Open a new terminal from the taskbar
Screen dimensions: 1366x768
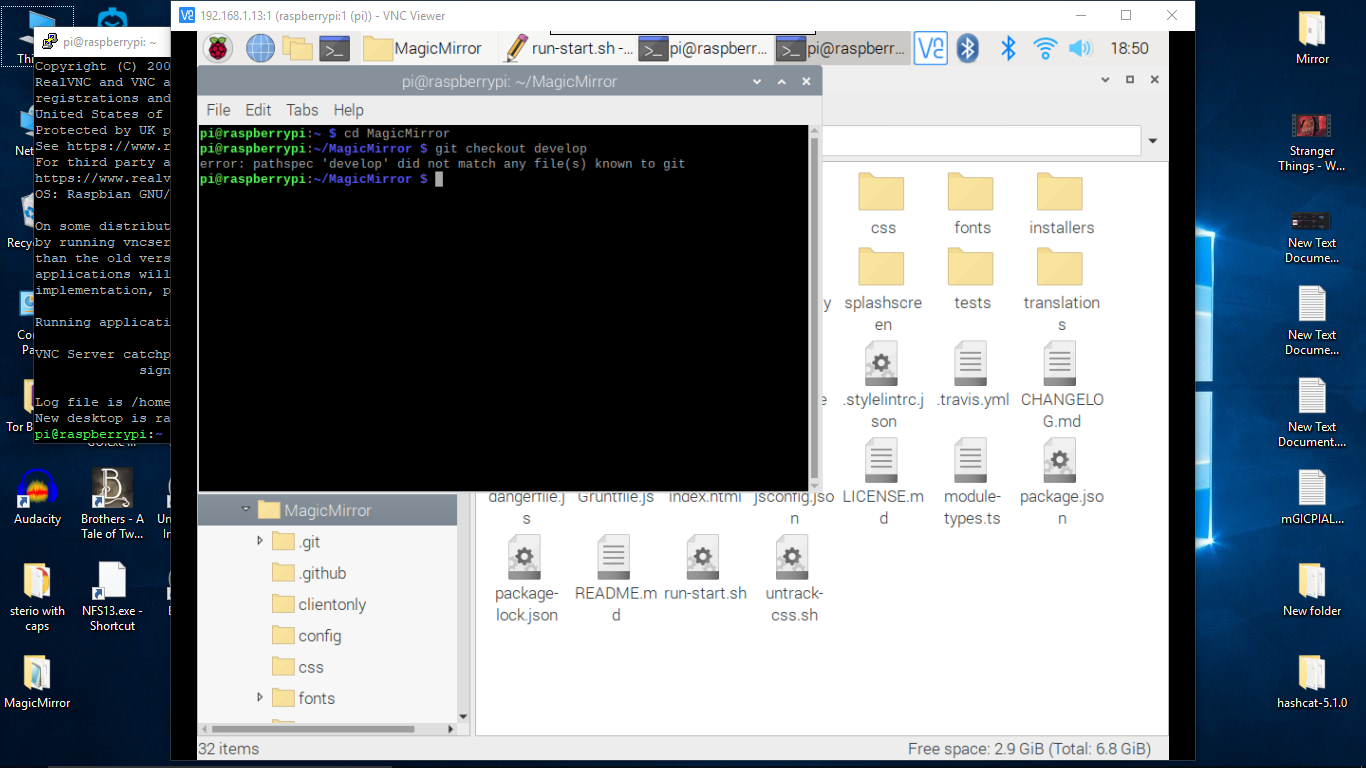tap(334, 47)
